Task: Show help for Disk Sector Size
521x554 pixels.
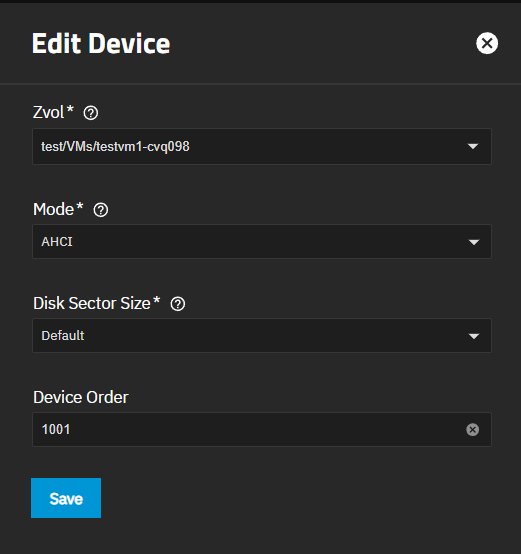Action: (x=178, y=304)
